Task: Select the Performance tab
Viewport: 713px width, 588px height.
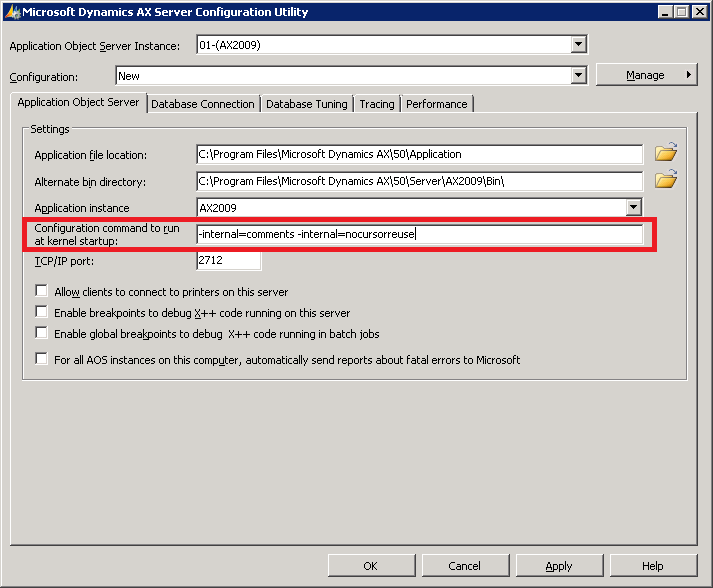Action: click(437, 104)
